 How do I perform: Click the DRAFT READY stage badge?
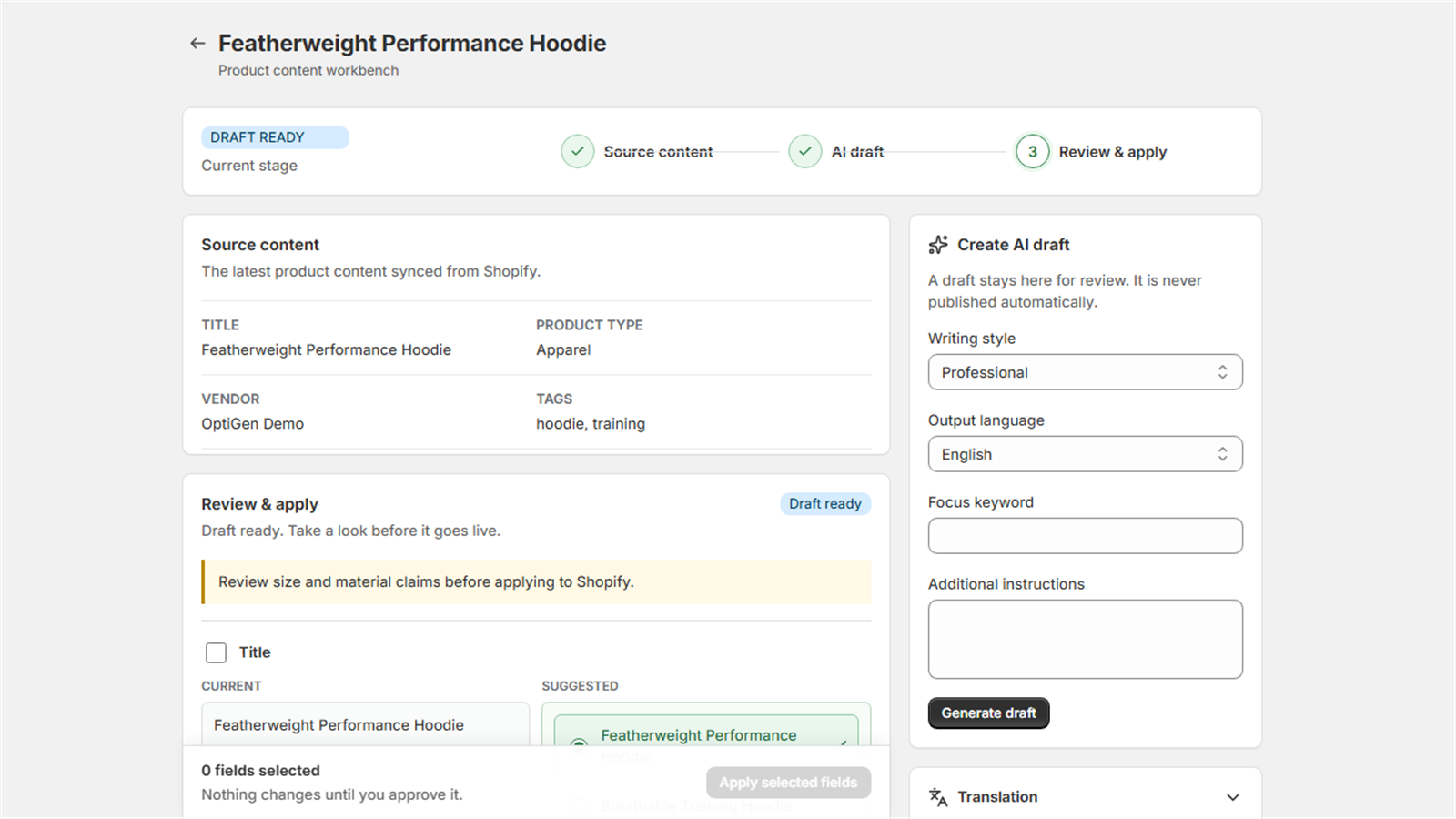(275, 137)
